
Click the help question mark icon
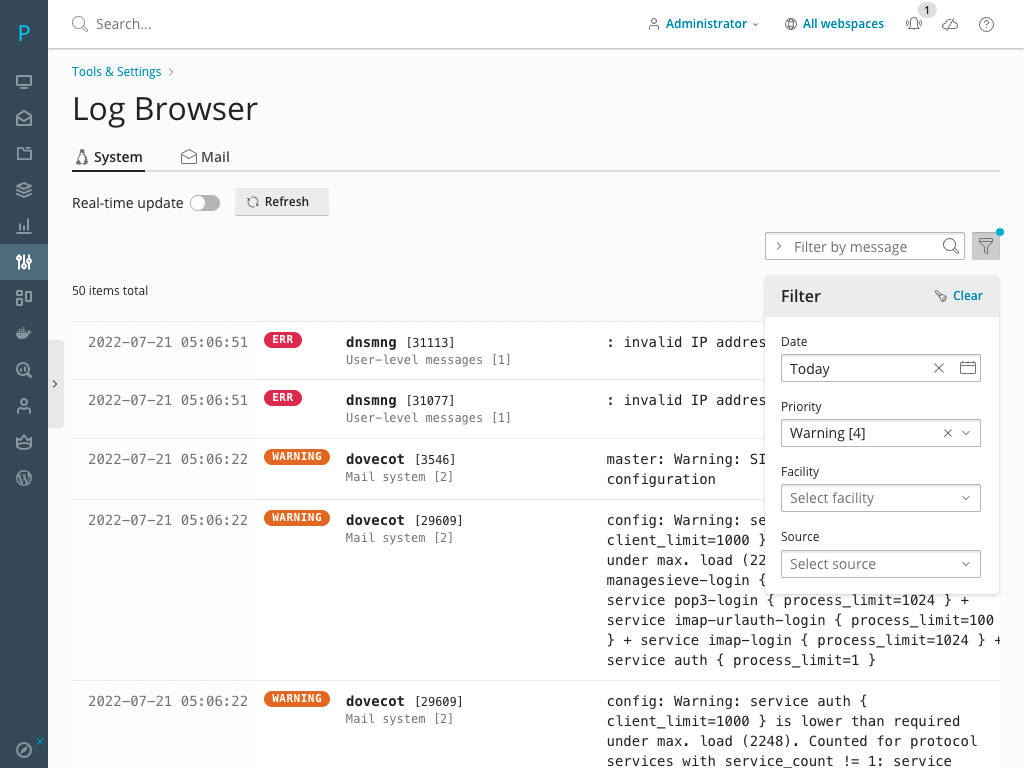(x=986, y=24)
